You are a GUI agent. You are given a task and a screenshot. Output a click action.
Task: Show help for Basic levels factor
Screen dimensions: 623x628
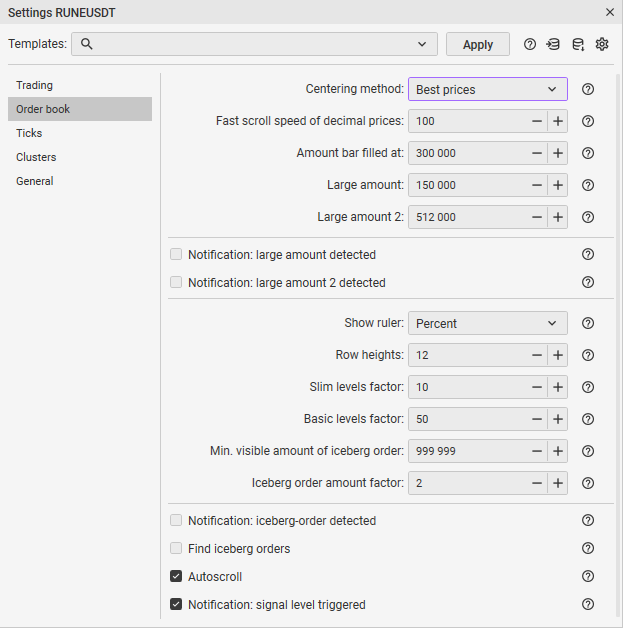(588, 419)
